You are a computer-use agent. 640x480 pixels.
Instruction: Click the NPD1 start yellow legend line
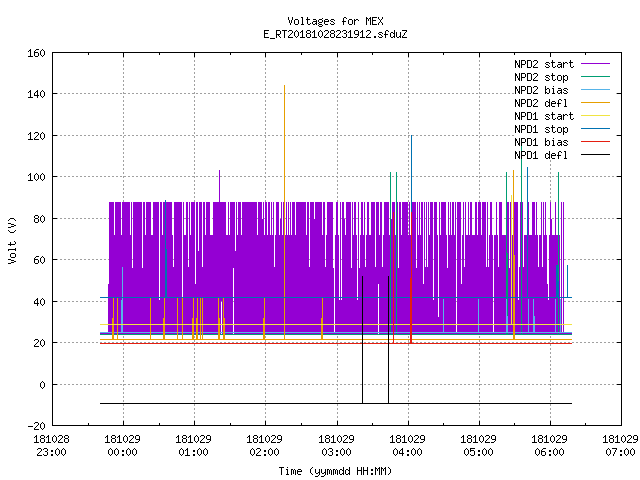pyautogui.click(x=595, y=116)
